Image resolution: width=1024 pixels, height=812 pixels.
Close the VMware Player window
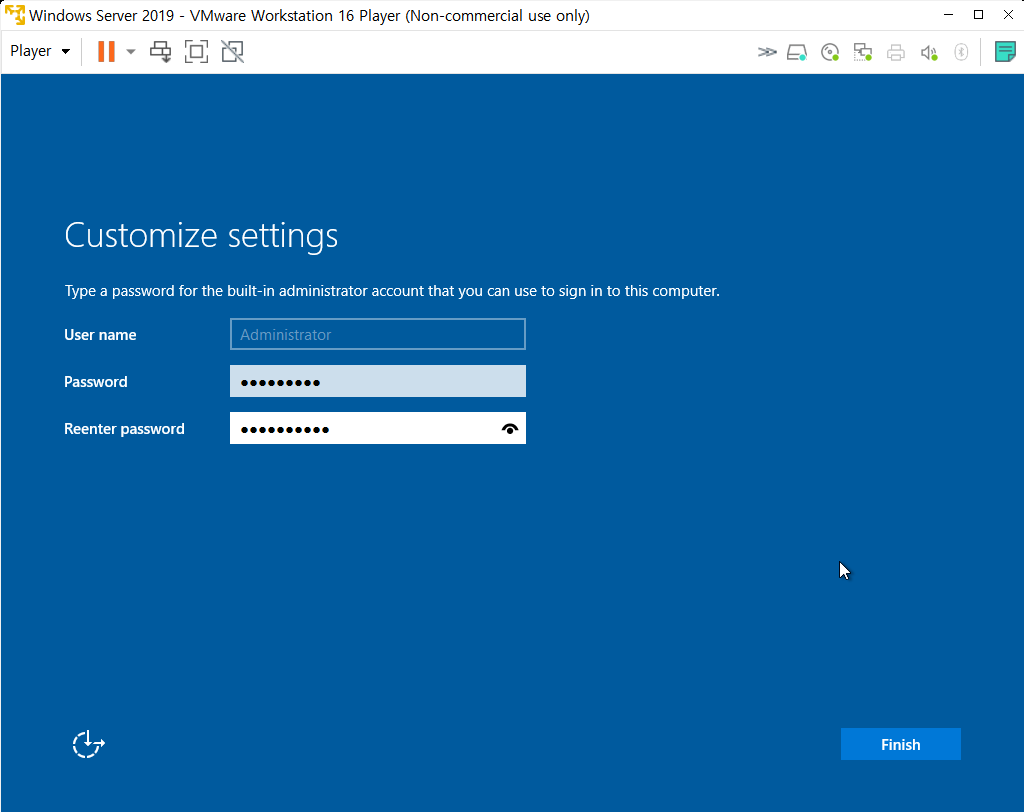pos(1008,15)
